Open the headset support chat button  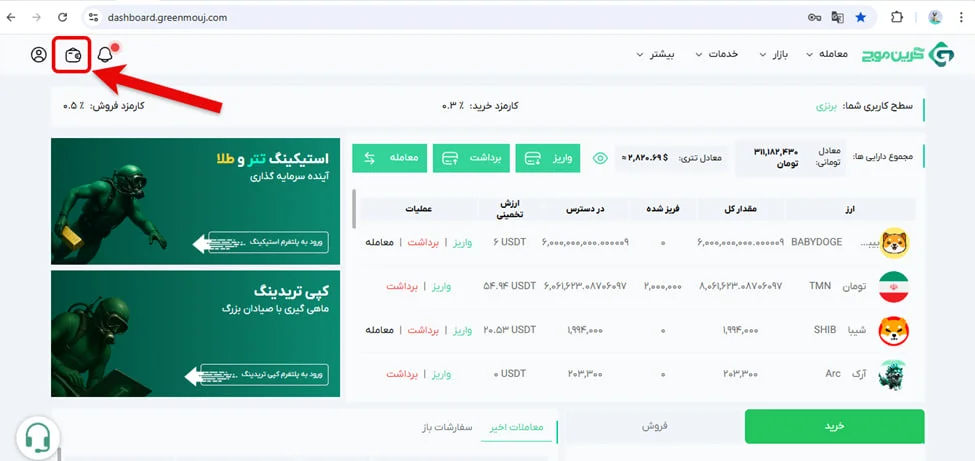pos(38,438)
